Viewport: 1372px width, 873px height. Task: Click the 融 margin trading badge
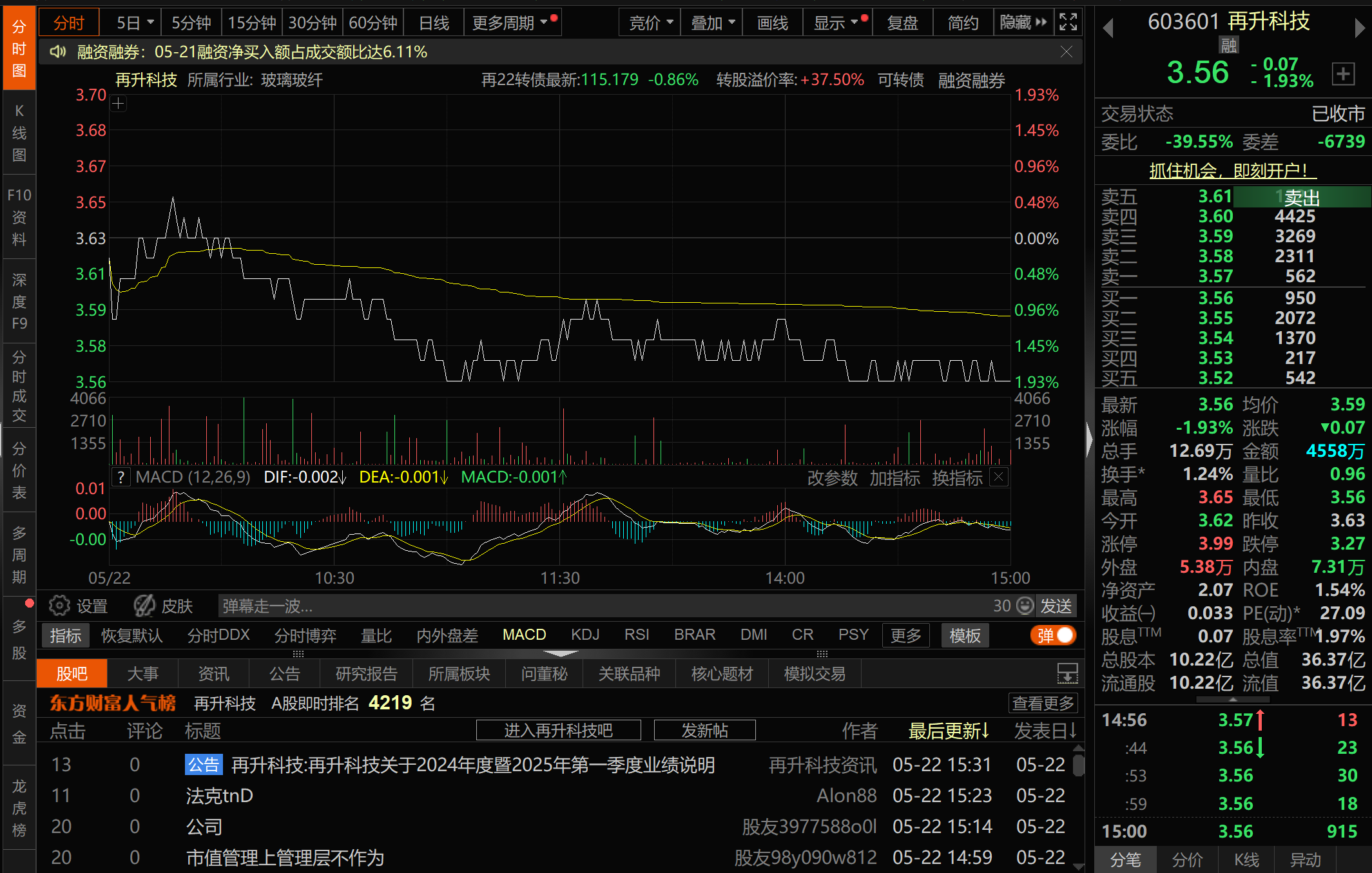(1229, 45)
